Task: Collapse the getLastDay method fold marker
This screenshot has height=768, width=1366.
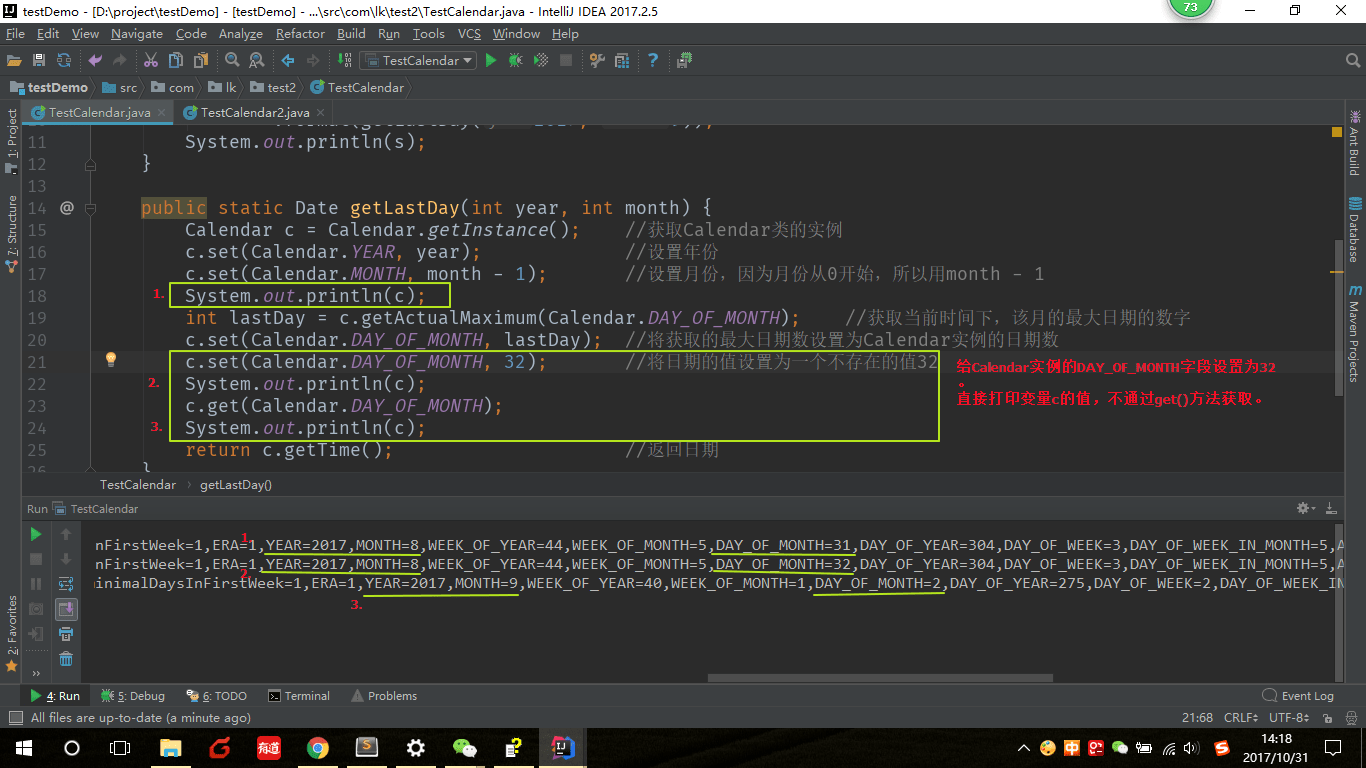Action: [90, 208]
